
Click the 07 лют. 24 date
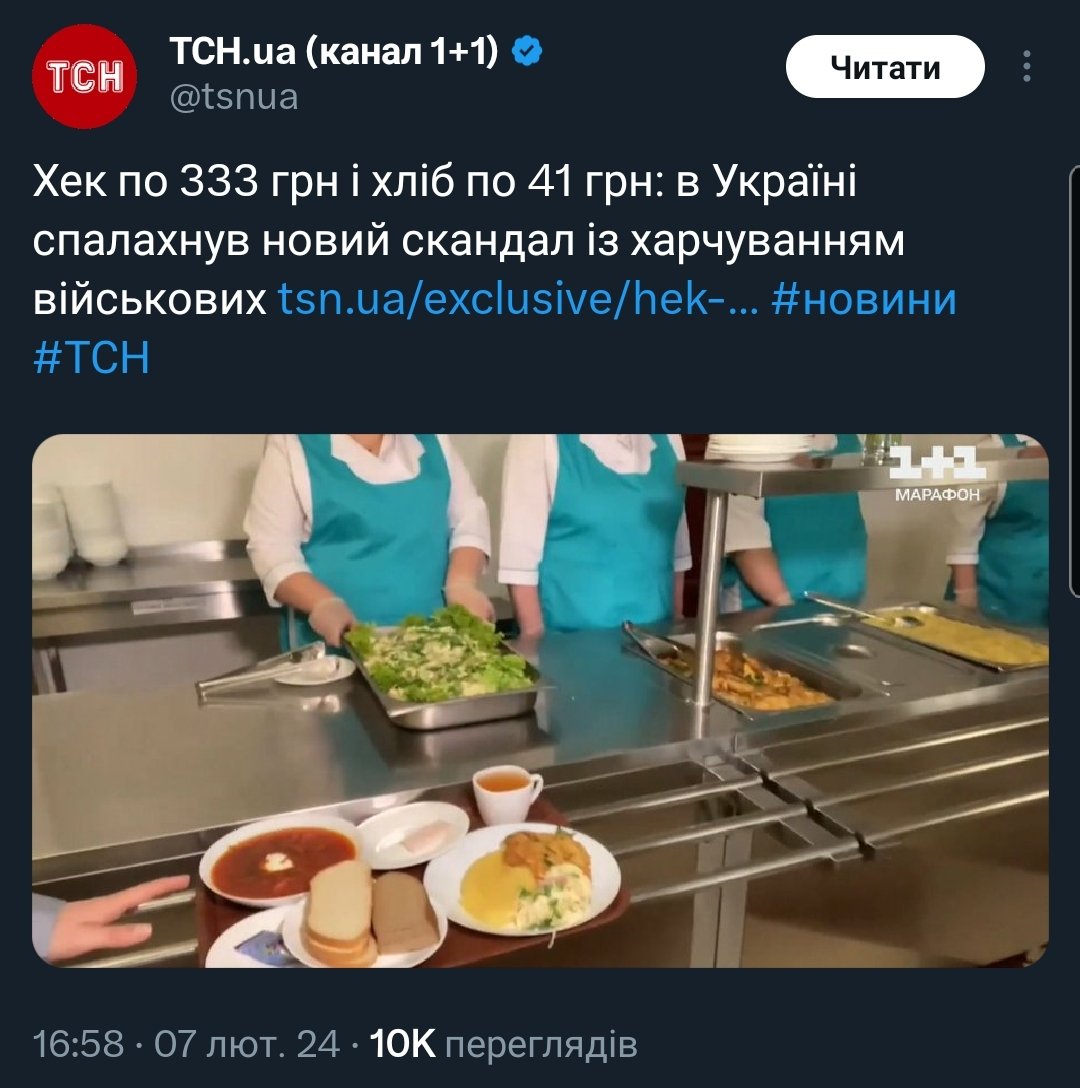point(247,1044)
